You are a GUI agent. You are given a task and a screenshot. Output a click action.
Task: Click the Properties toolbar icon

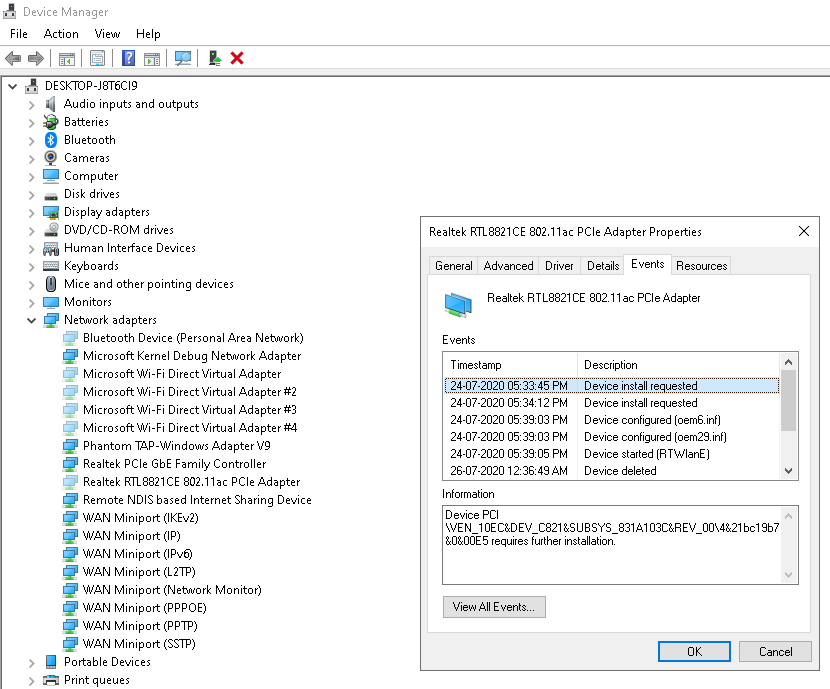point(97,58)
